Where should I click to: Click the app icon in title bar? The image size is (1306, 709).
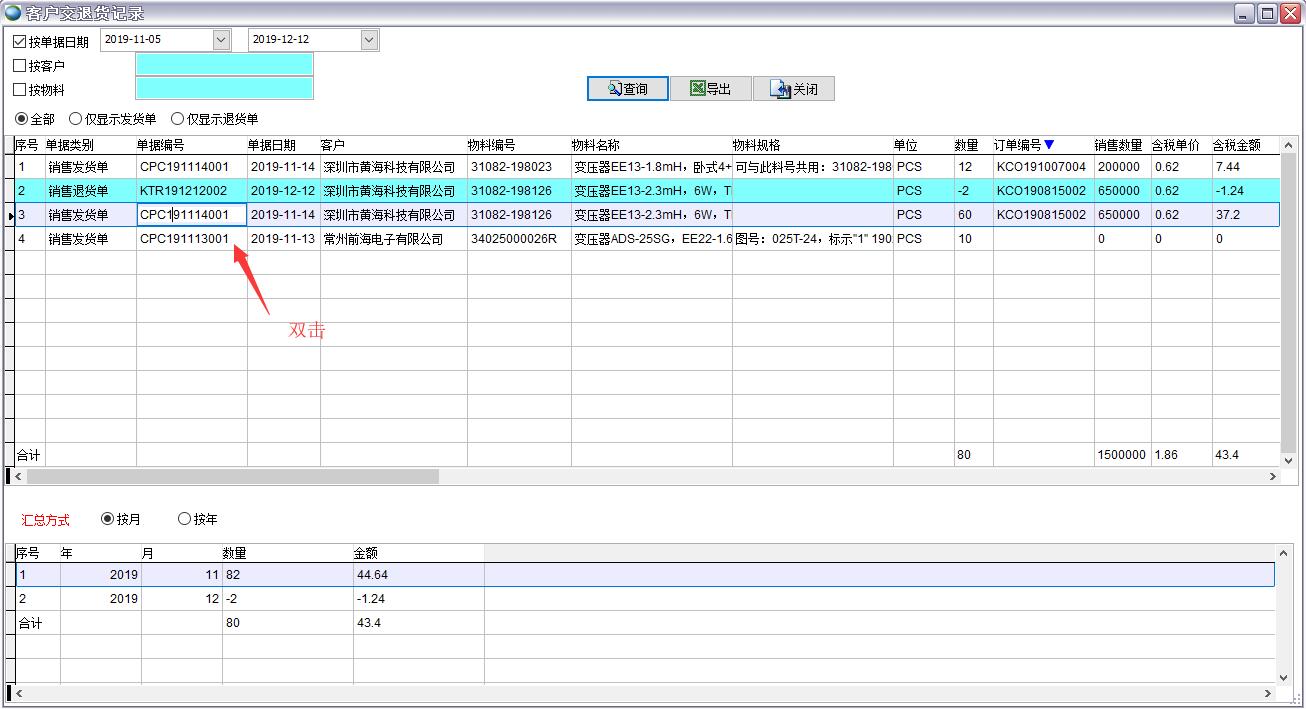pyautogui.click(x=12, y=13)
